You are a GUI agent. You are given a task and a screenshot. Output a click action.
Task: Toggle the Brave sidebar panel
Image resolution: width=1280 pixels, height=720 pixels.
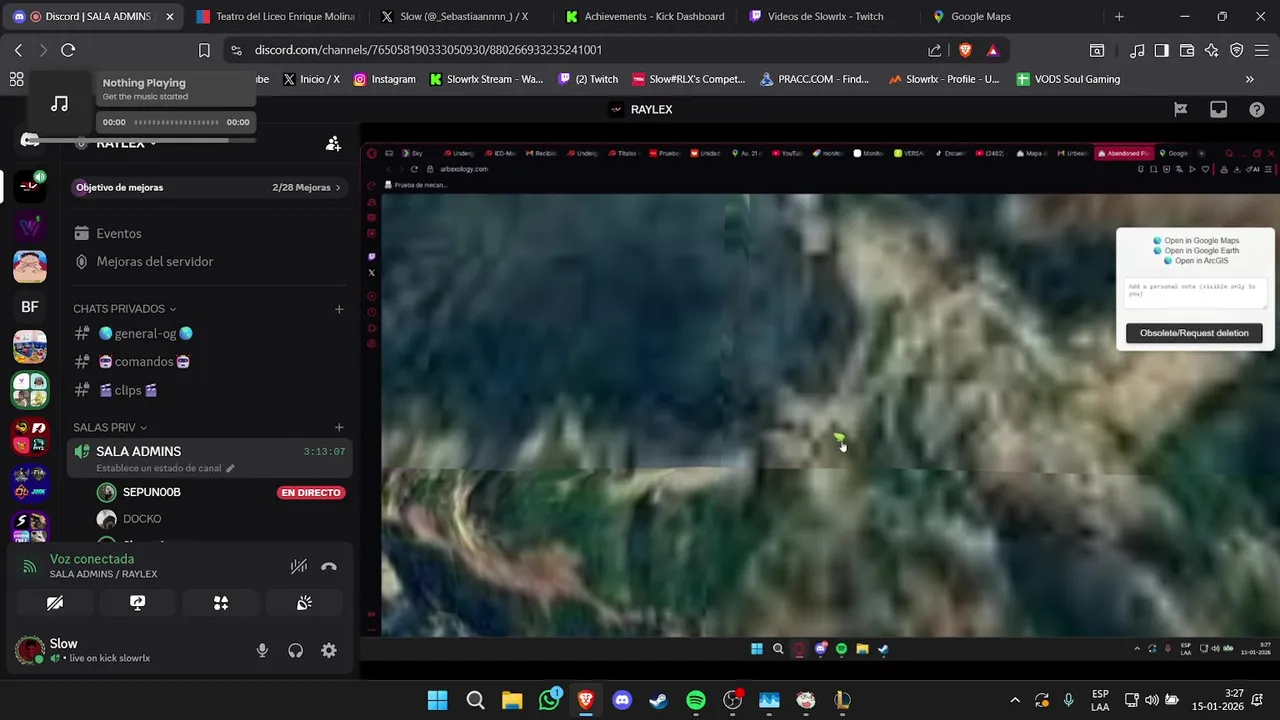click(x=1161, y=50)
